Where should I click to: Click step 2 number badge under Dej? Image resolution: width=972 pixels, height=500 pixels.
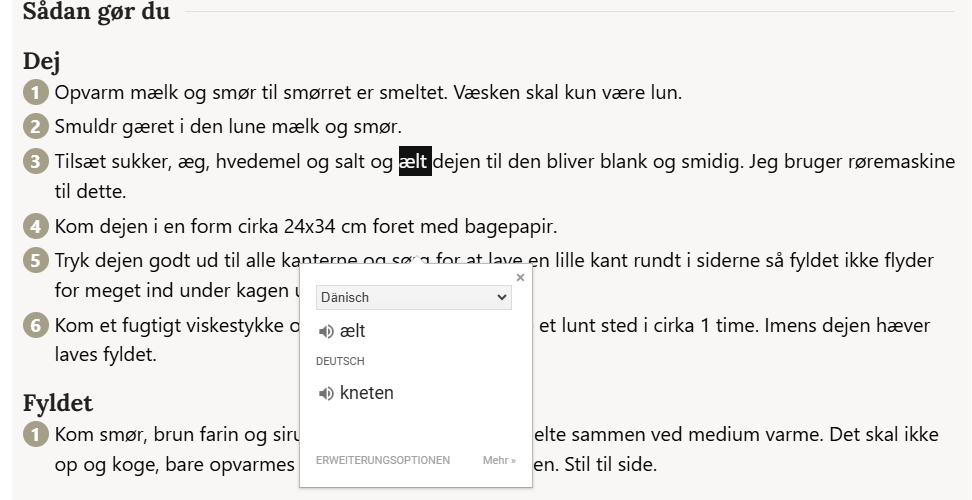click(36, 127)
